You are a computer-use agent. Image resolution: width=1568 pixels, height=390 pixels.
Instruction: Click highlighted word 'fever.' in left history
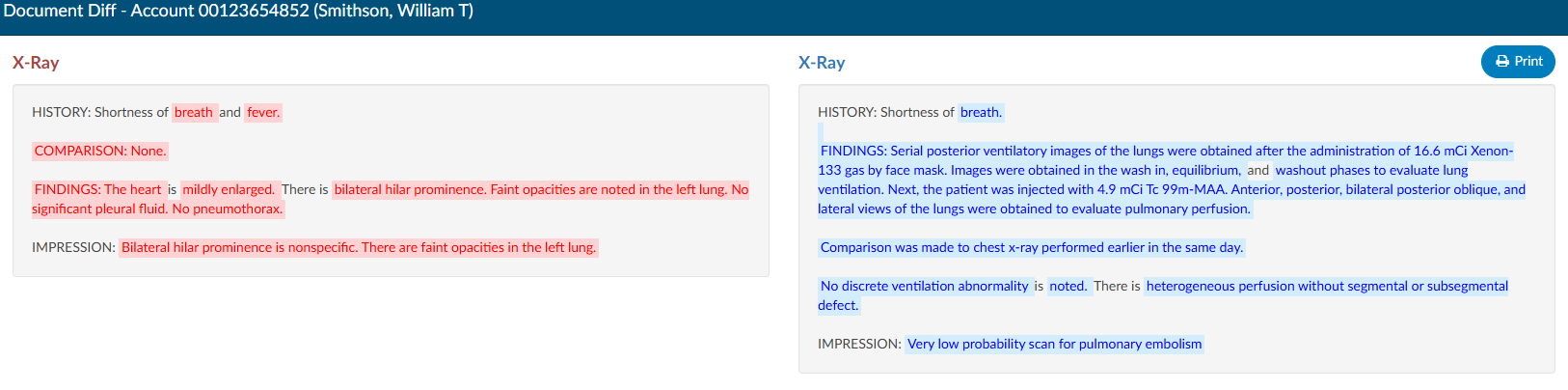pyautogui.click(x=263, y=112)
